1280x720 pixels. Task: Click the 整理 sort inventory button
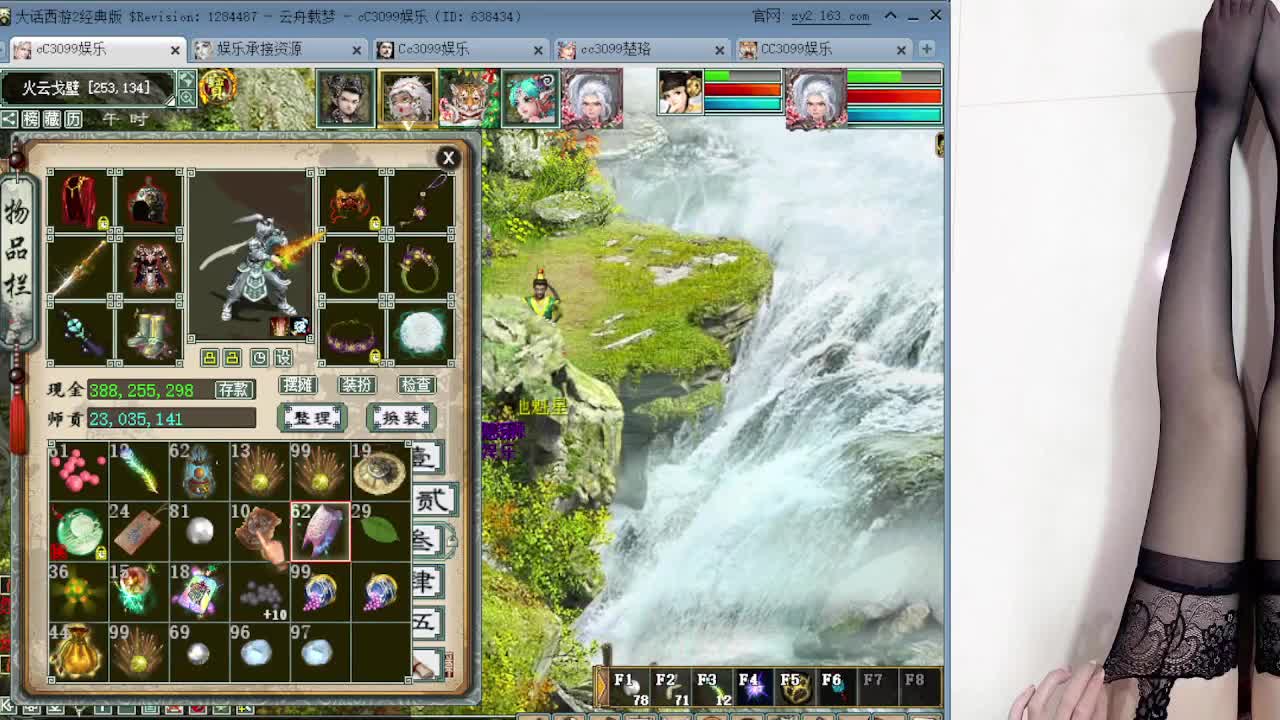coord(312,417)
